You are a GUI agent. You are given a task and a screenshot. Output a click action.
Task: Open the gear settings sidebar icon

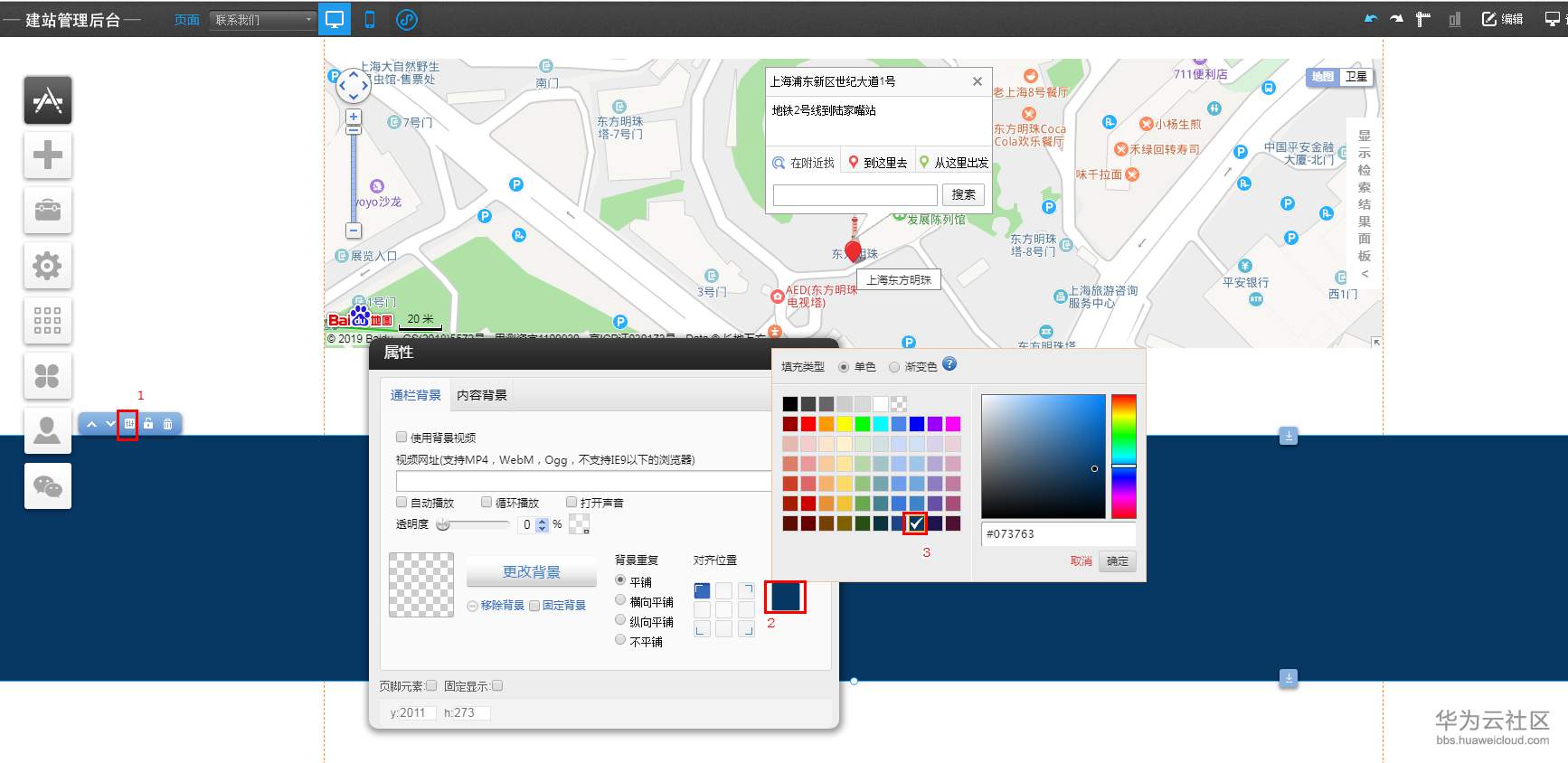[48, 266]
